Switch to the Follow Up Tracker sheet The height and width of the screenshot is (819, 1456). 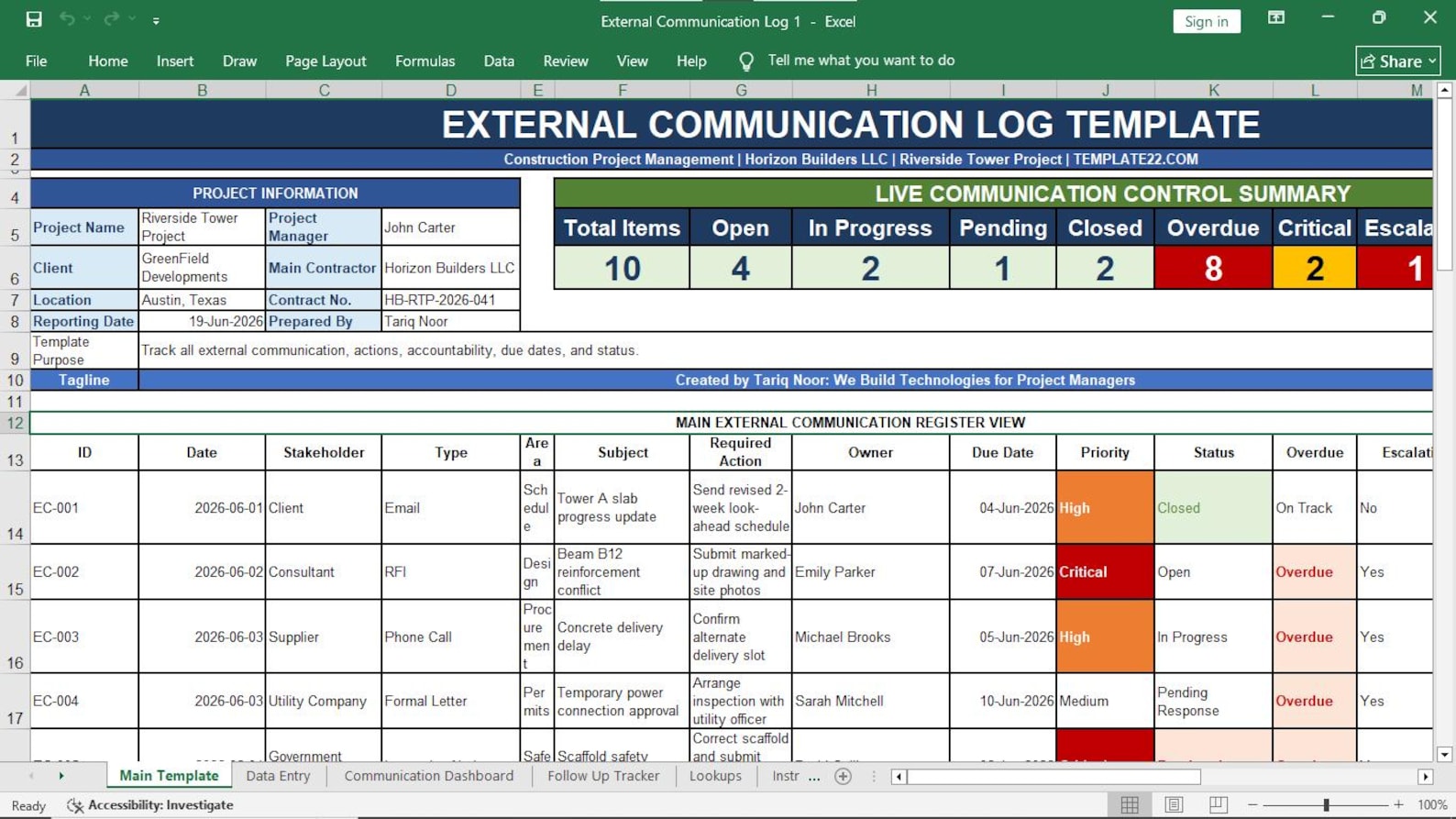pos(603,776)
